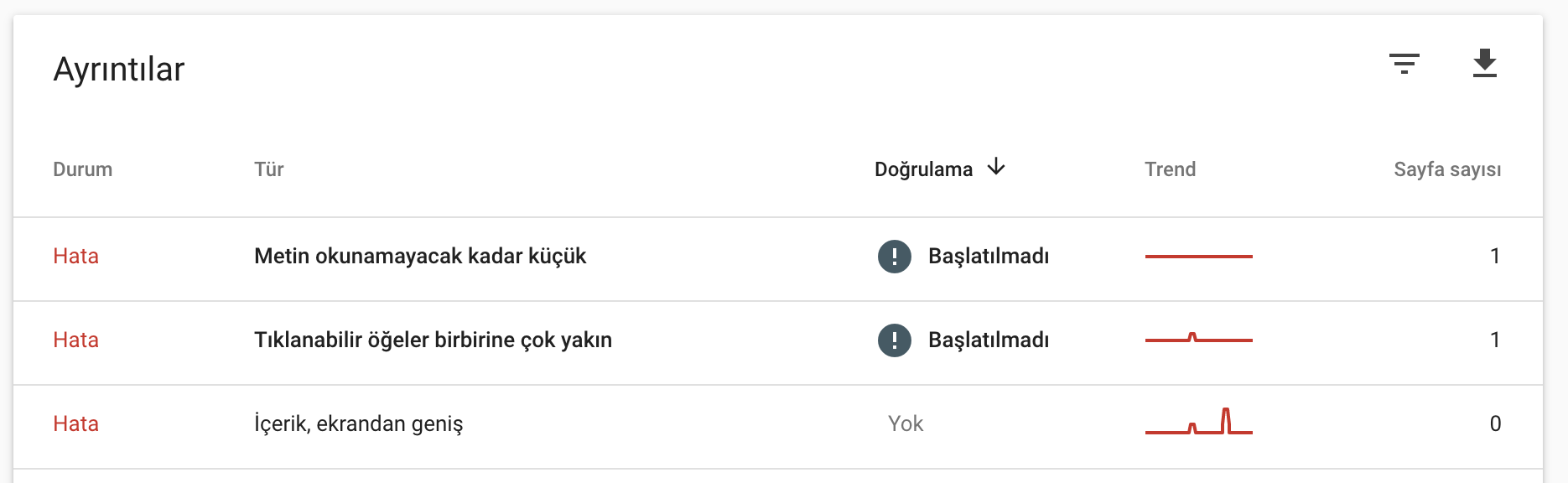Click Başlatılmadı status in first row
Viewport: 1568px width, 483px height.
tap(989, 256)
